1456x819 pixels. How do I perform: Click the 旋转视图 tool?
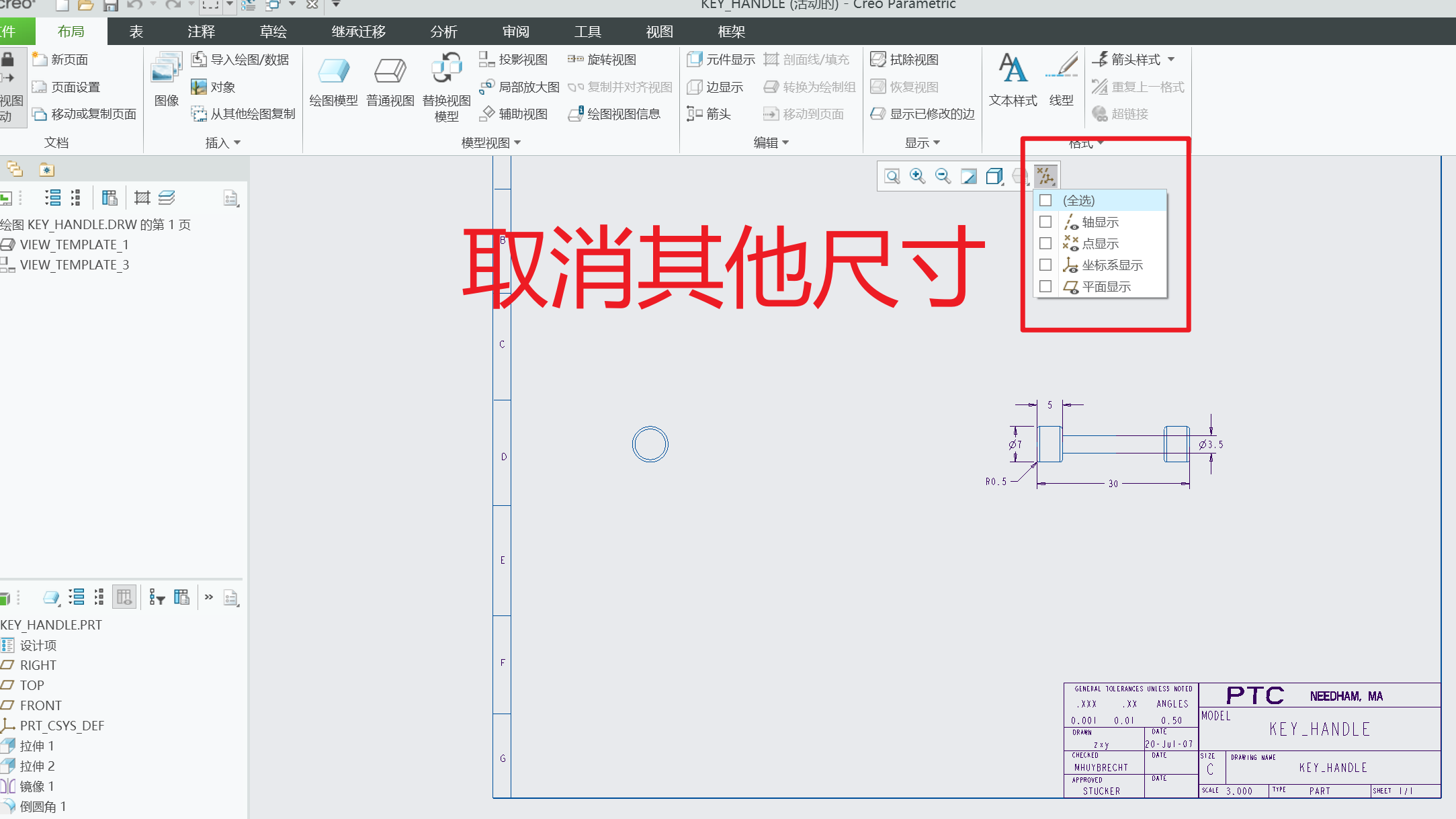[x=604, y=59]
